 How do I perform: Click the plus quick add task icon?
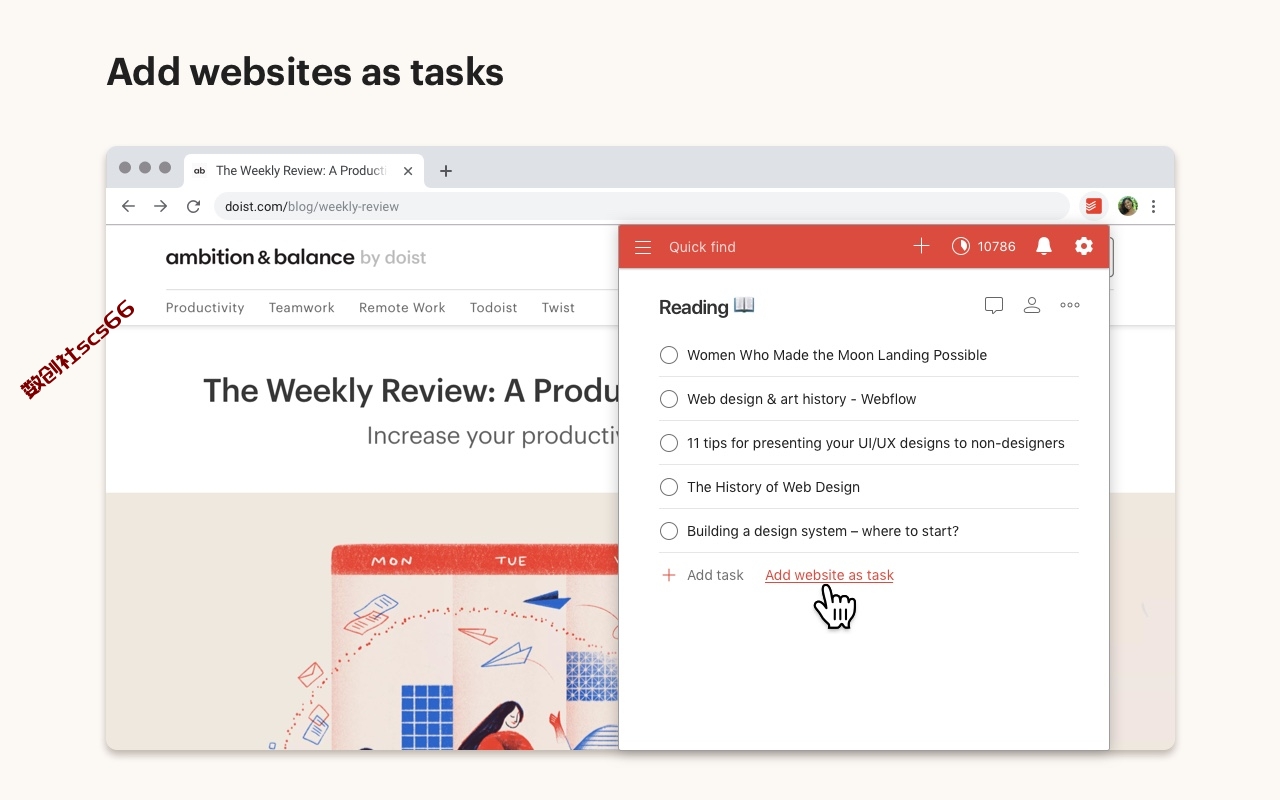click(x=921, y=246)
